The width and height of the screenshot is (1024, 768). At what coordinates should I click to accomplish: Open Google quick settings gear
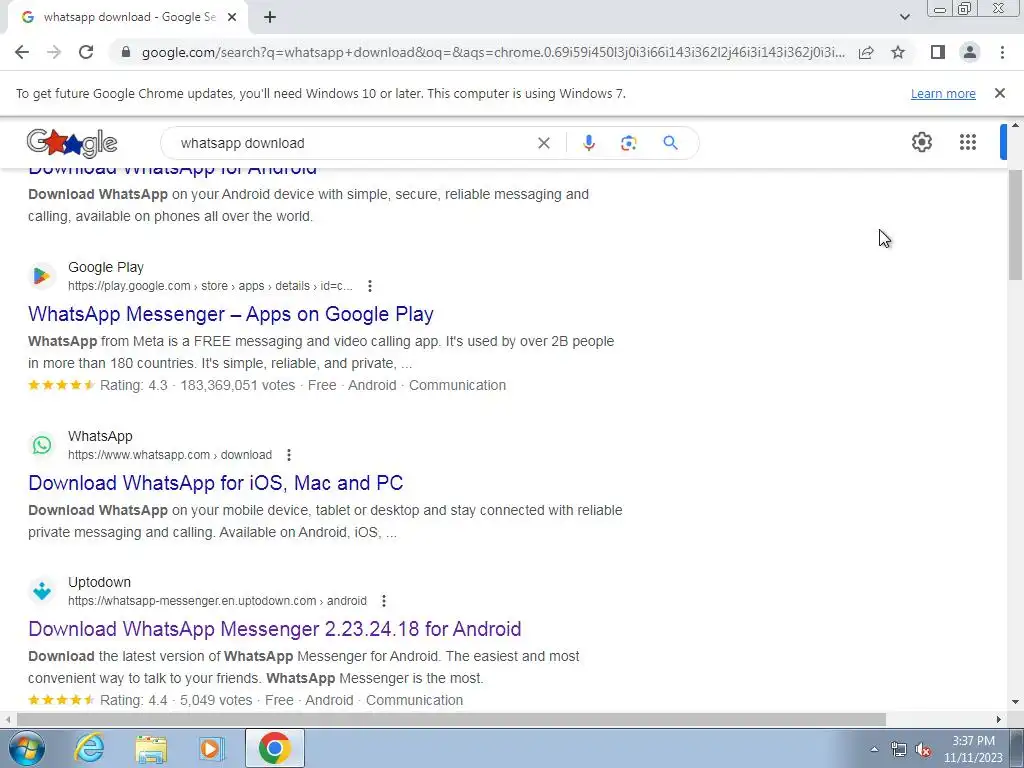click(x=921, y=142)
